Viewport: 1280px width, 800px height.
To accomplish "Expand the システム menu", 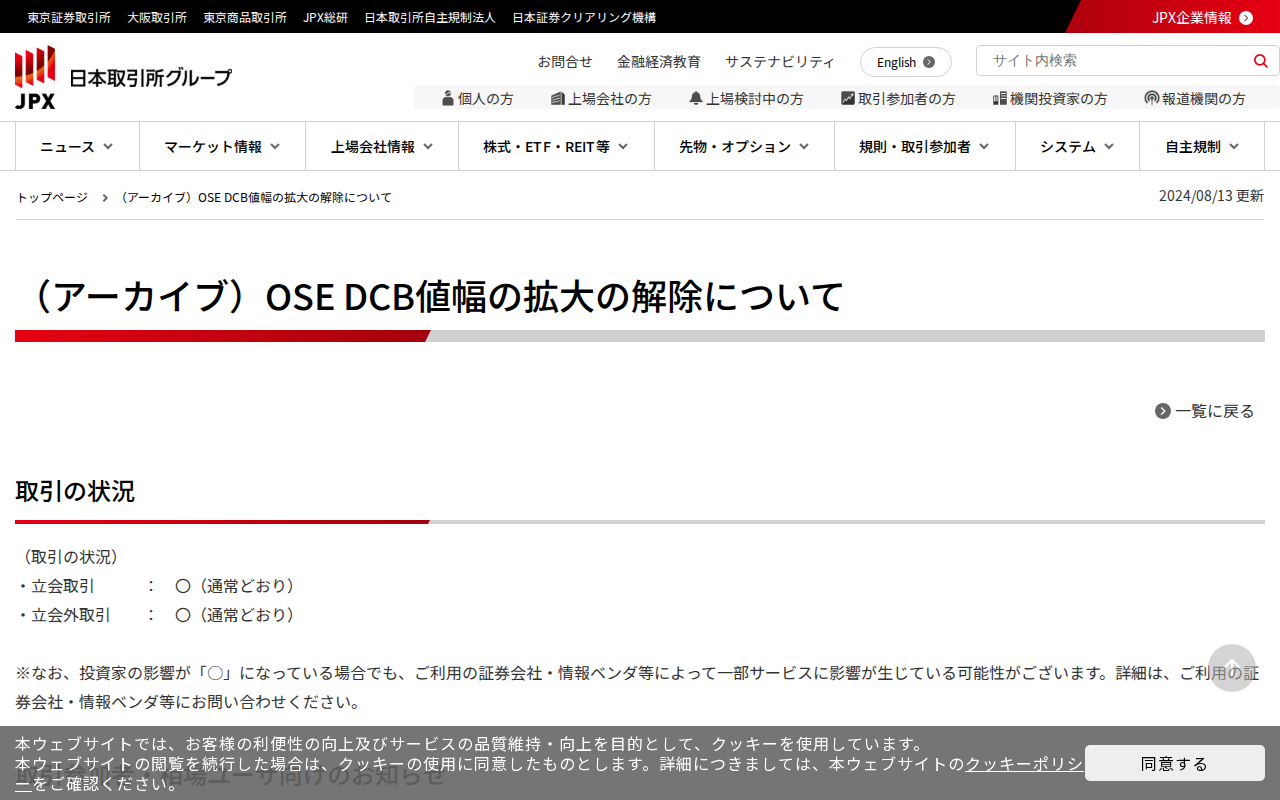I will click(1077, 147).
